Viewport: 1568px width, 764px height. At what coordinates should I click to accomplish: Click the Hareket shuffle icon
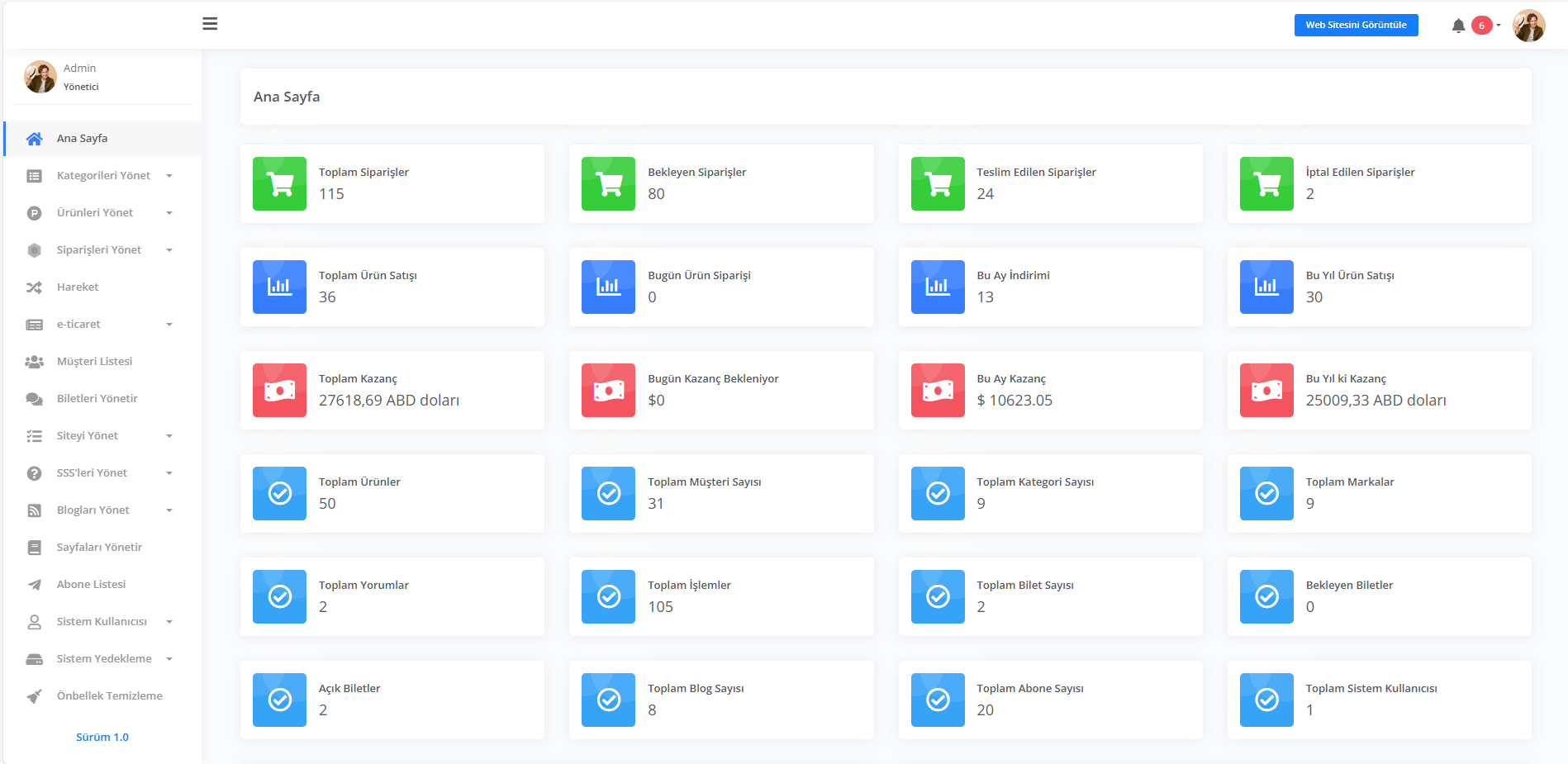tap(34, 287)
